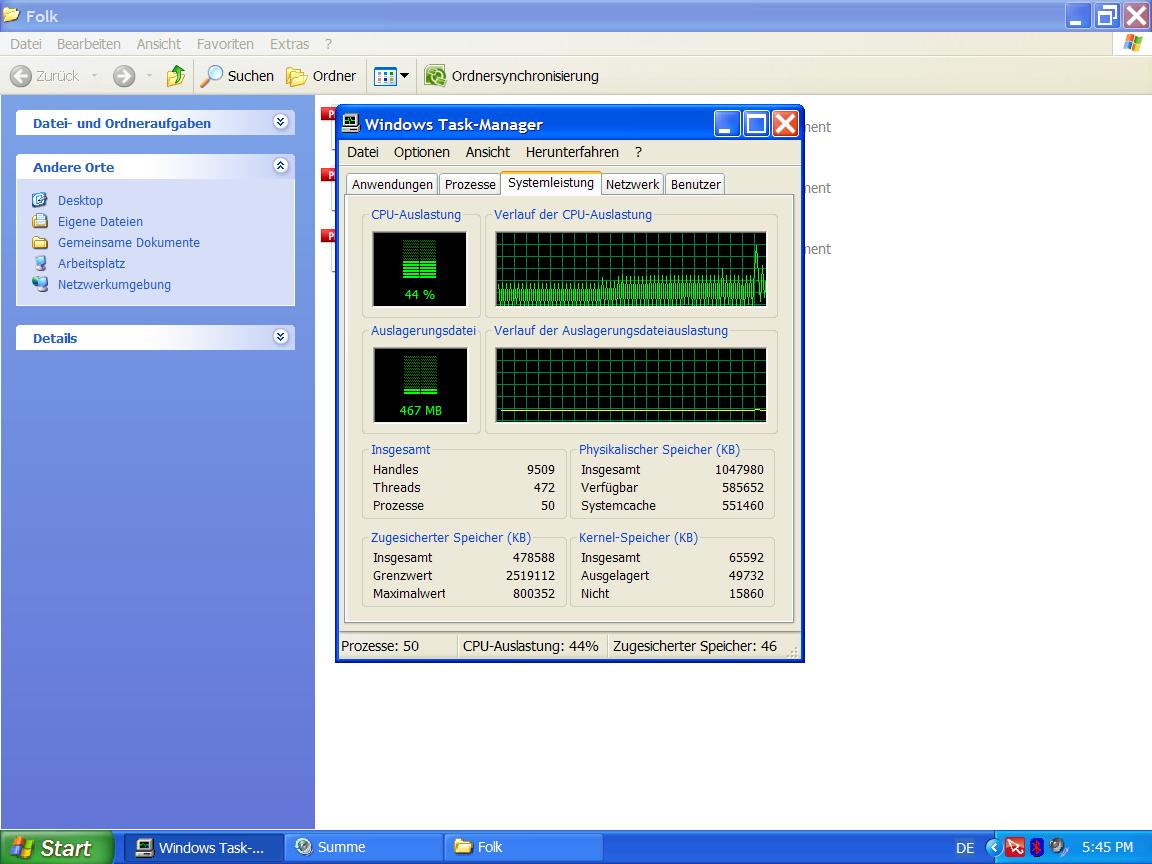Image resolution: width=1152 pixels, height=864 pixels.
Task: Click the Ausgelagert value 49732
Action: [746, 576]
